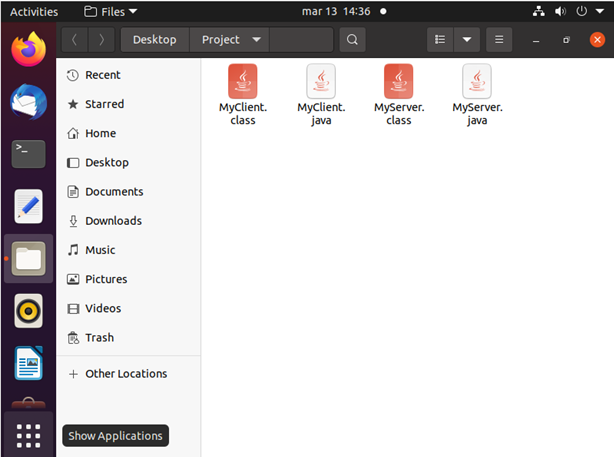The image size is (614, 457).
Task: Click Desktop in the path bar
Action: tap(155, 40)
